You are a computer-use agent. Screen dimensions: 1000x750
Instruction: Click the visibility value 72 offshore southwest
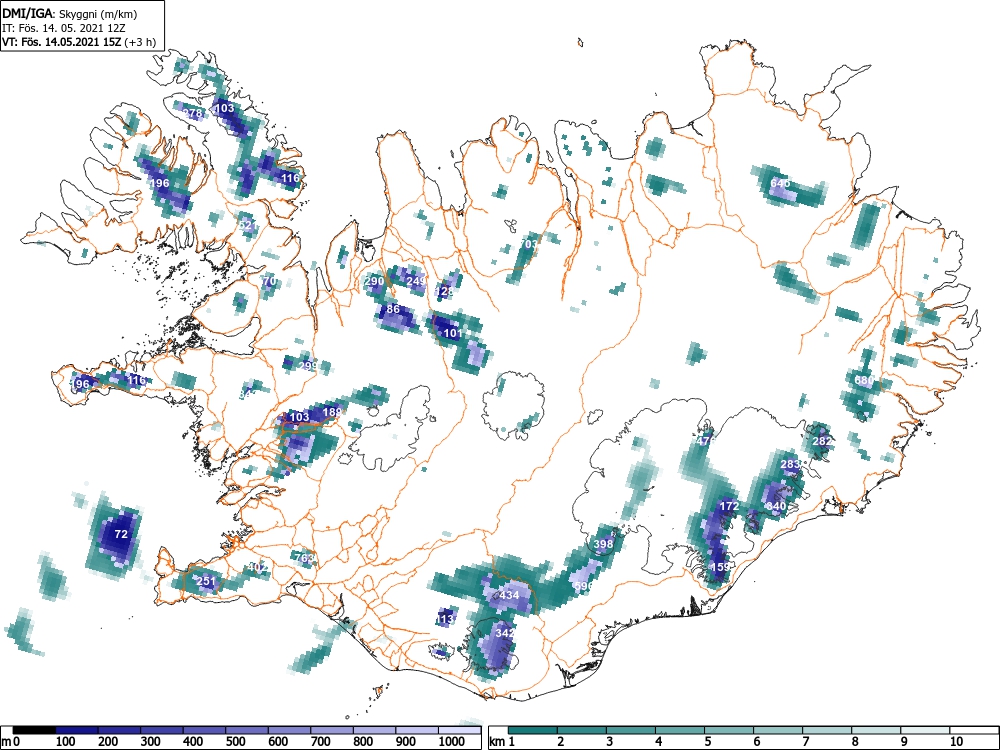click(x=121, y=534)
